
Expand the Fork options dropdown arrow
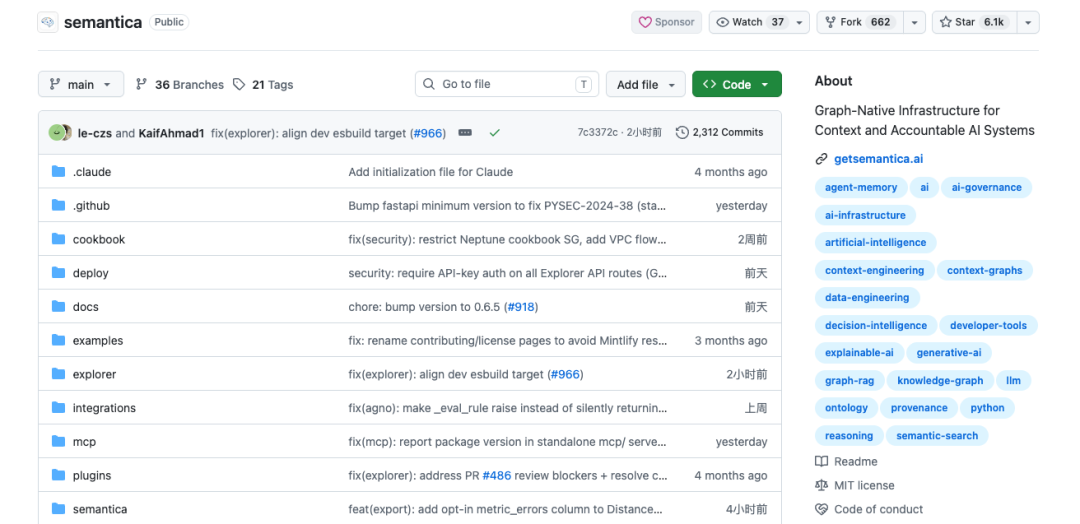[x=914, y=22]
